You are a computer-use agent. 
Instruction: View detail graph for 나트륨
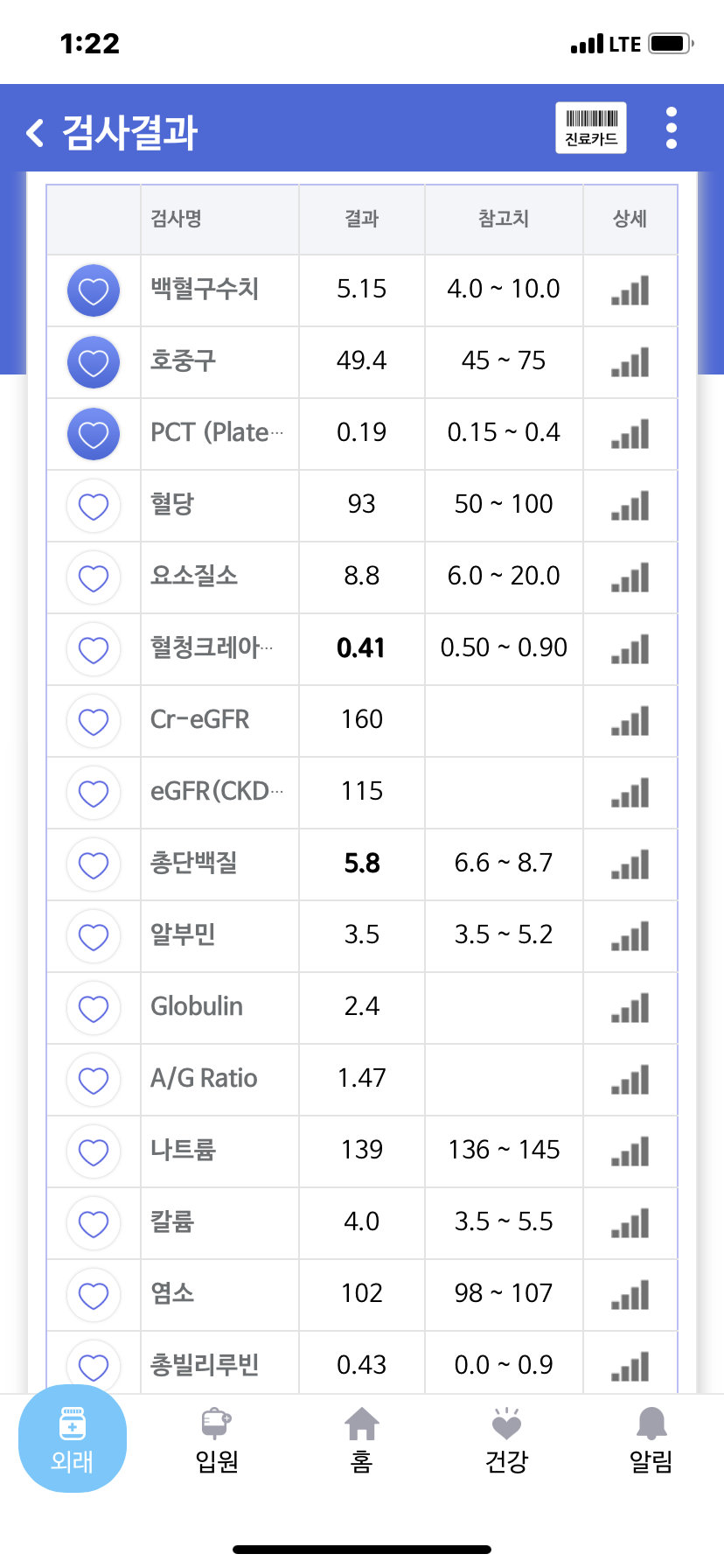point(630,1151)
